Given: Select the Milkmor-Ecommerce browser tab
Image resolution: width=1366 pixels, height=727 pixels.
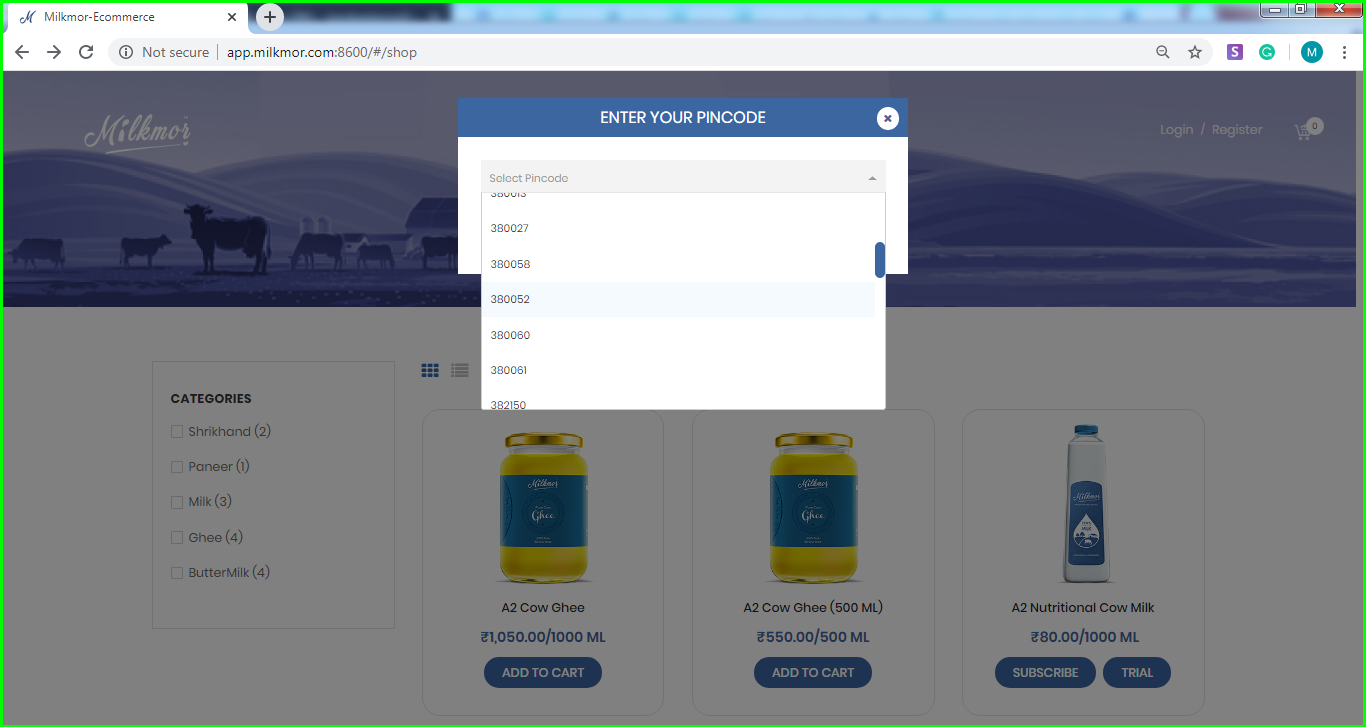Looking at the screenshot, I should 128,17.
